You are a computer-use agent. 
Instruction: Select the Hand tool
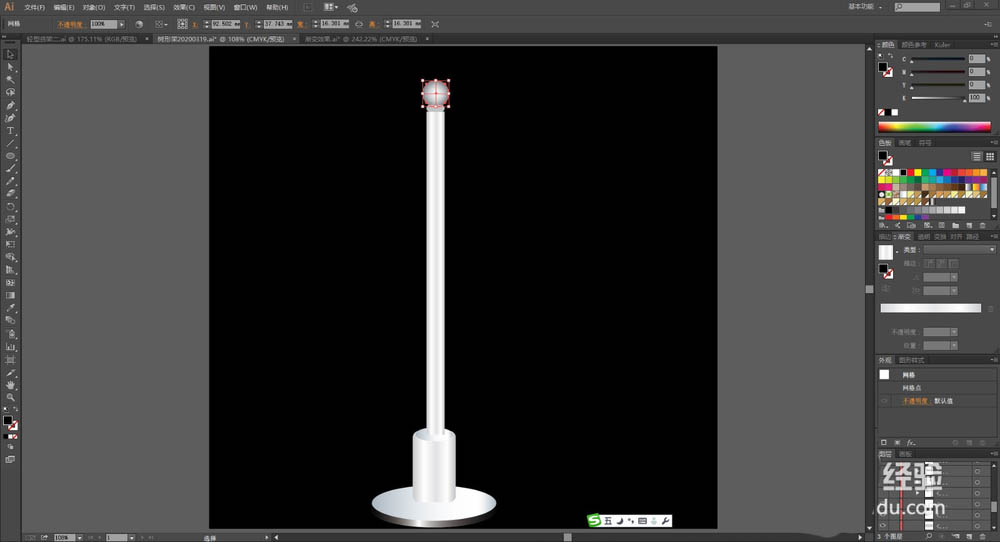tap(10, 385)
